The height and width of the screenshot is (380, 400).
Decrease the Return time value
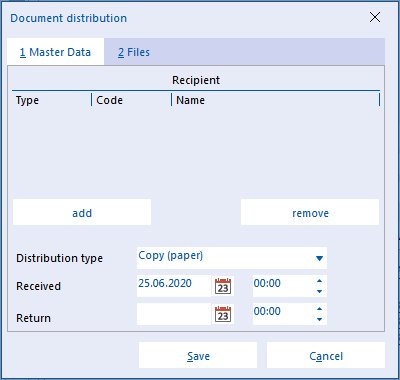coord(319,319)
